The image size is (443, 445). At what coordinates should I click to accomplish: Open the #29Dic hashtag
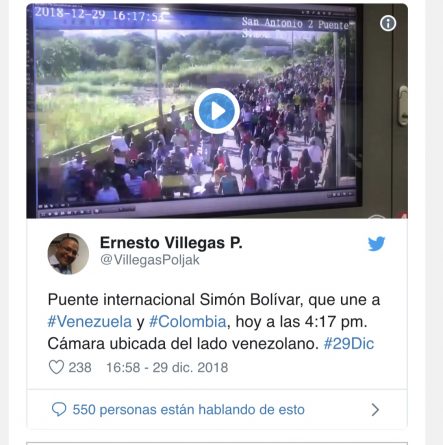349,344
